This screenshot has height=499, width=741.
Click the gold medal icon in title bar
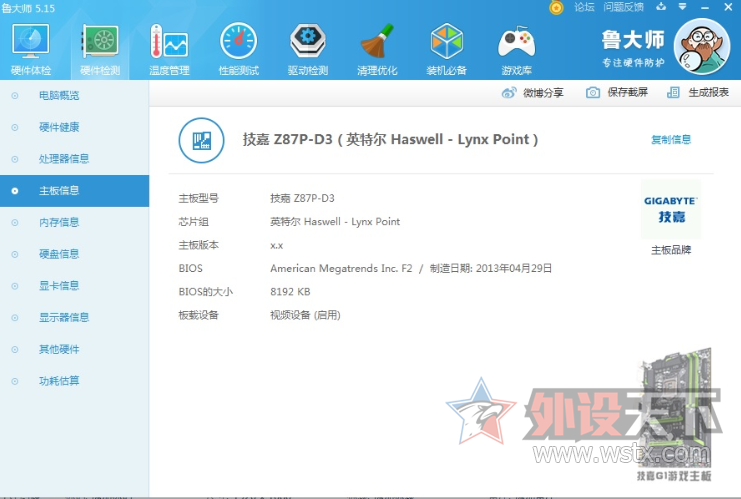(557, 8)
